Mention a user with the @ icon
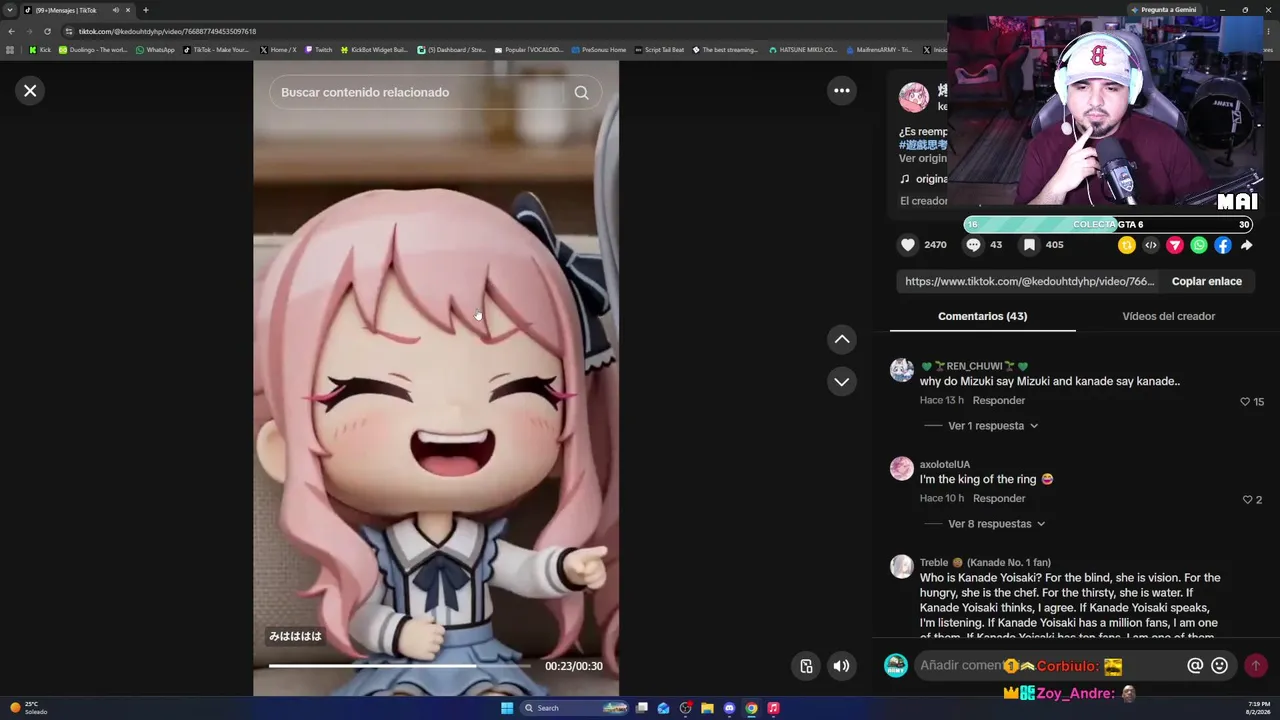Image resolution: width=1280 pixels, height=720 pixels. click(1194, 666)
